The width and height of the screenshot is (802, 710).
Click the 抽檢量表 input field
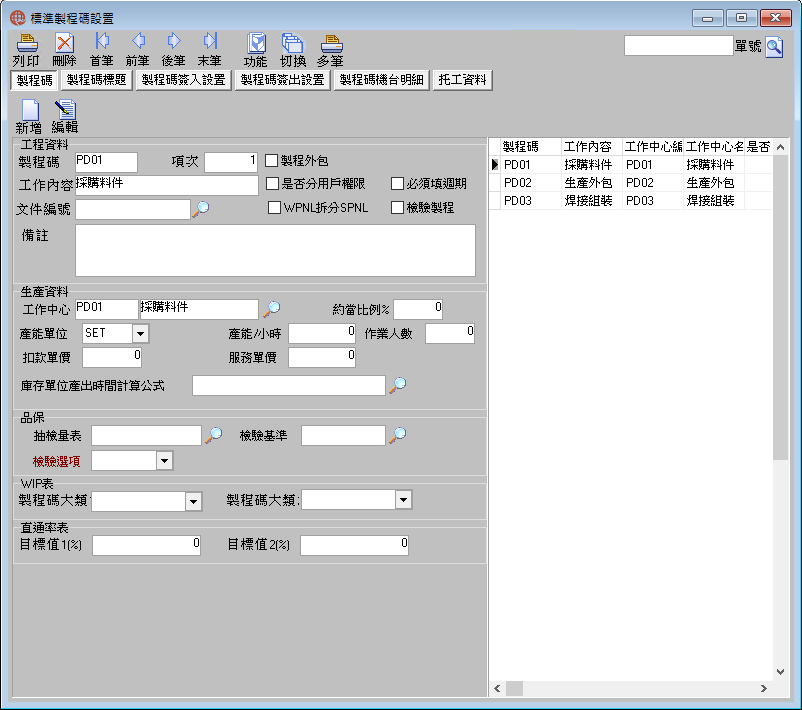click(146, 435)
